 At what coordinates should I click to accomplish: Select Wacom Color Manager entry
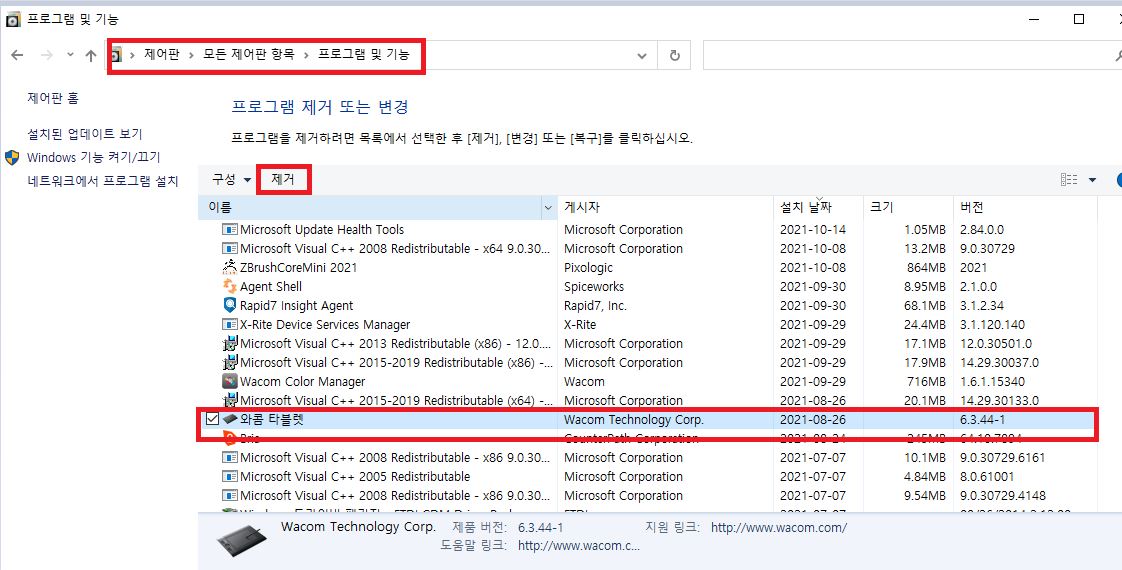coord(302,381)
